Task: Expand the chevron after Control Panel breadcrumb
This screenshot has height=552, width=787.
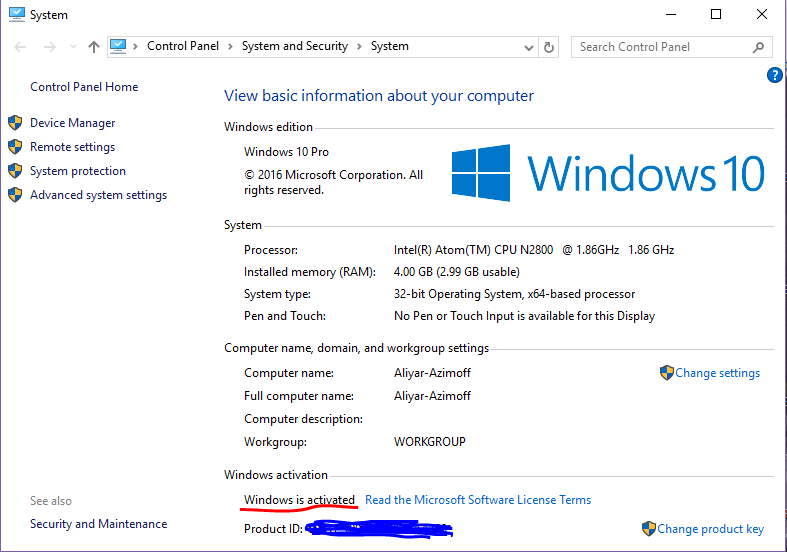Action: click(229, 46)
